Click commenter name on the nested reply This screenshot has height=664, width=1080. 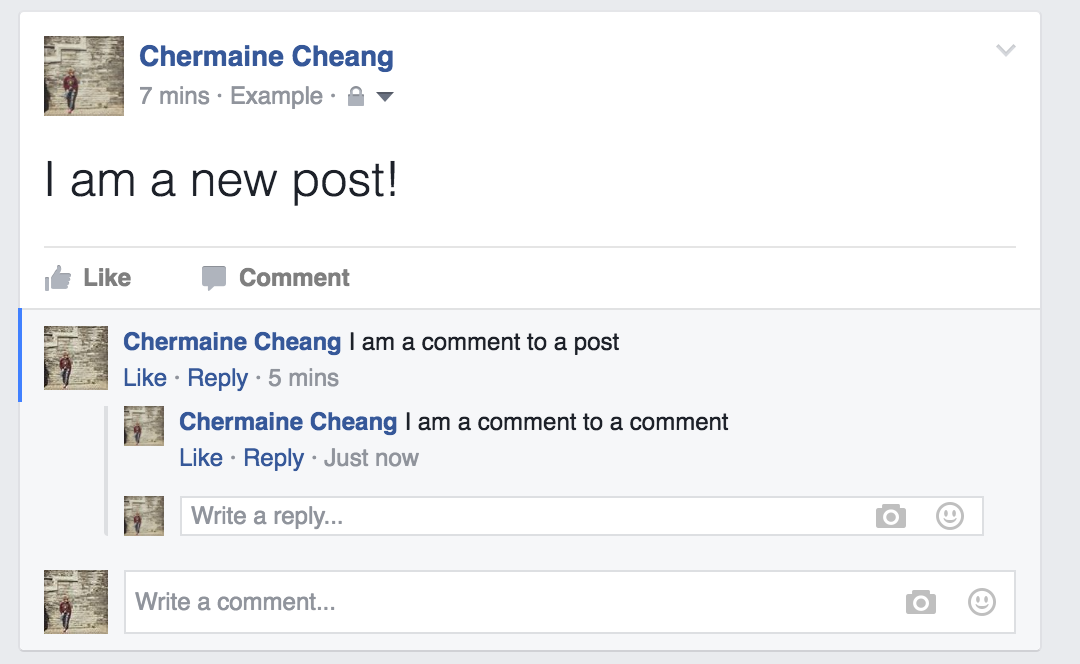coord(288,422)
